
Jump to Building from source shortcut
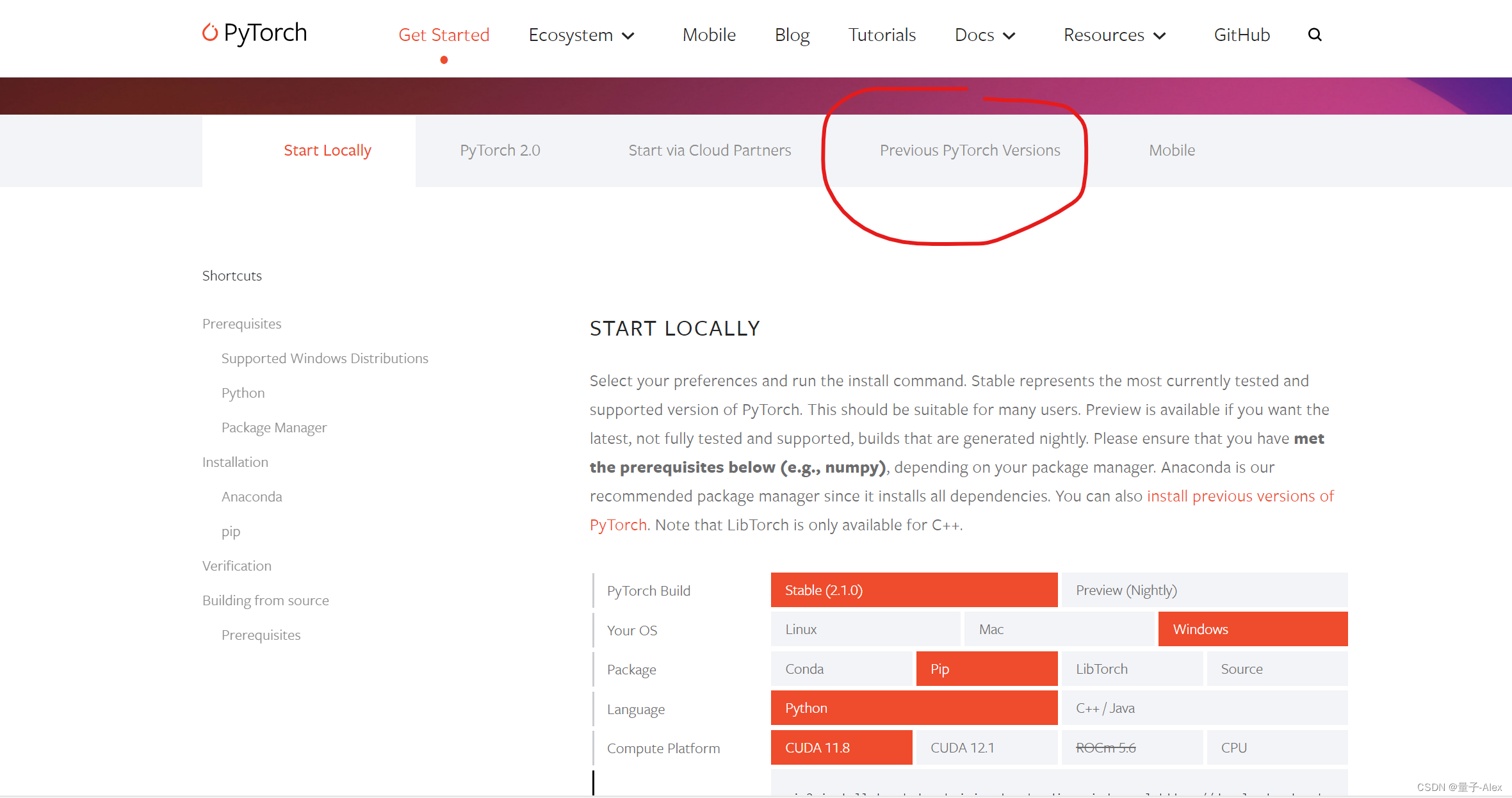266,601
